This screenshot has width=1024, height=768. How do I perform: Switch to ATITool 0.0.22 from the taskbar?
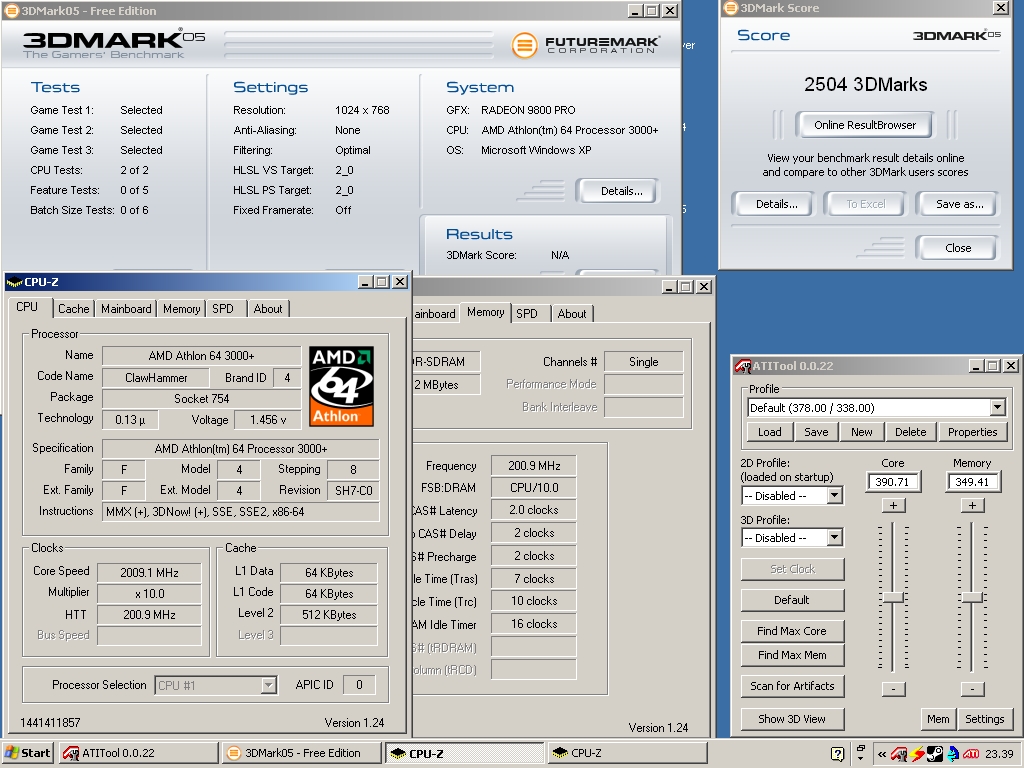(138, 753)
